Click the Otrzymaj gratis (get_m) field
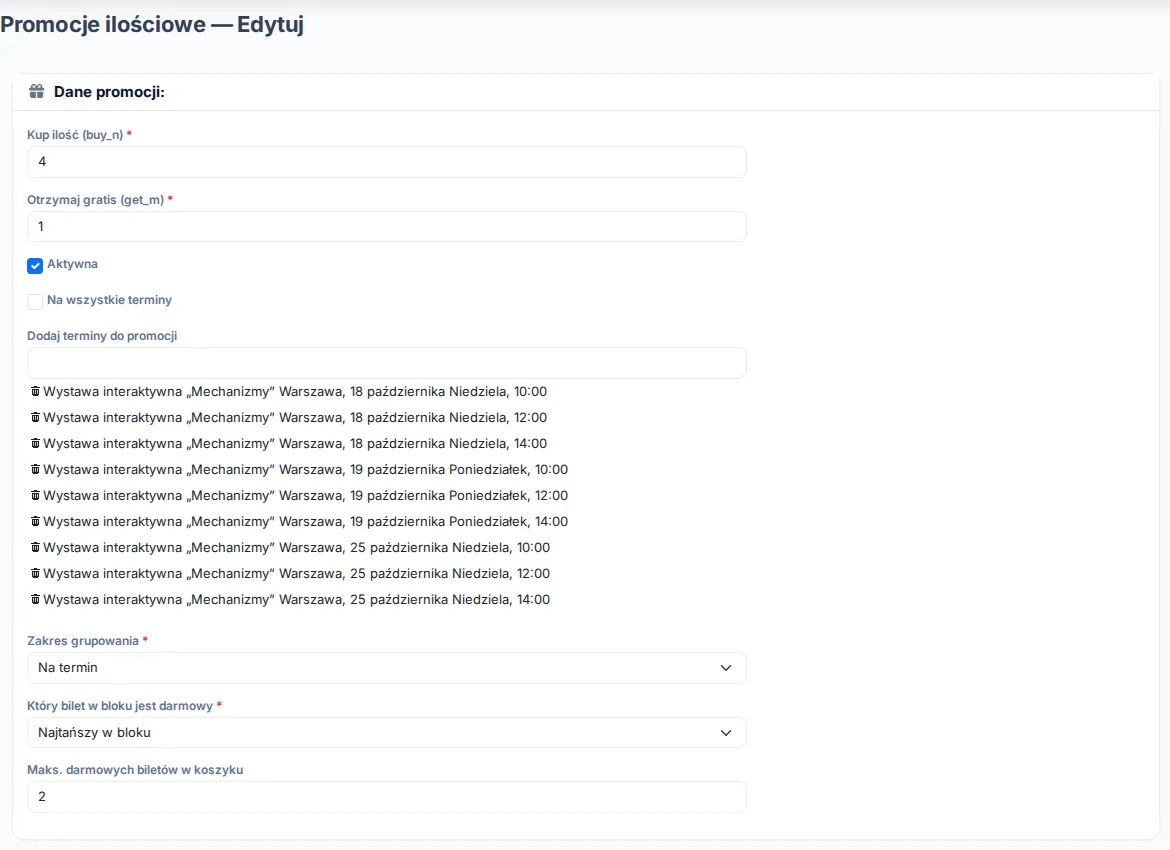The height and width of the screenshot is (850, 1170). [387, 227]
